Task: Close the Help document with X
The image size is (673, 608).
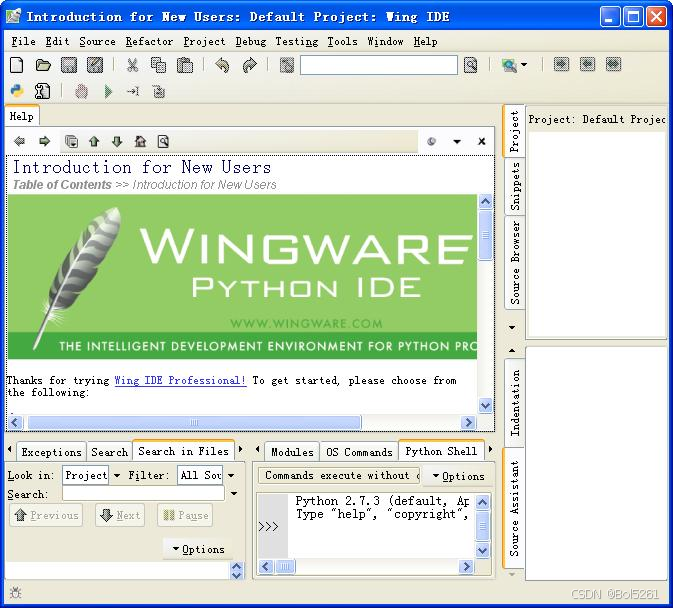Action: tap(482, 141)
